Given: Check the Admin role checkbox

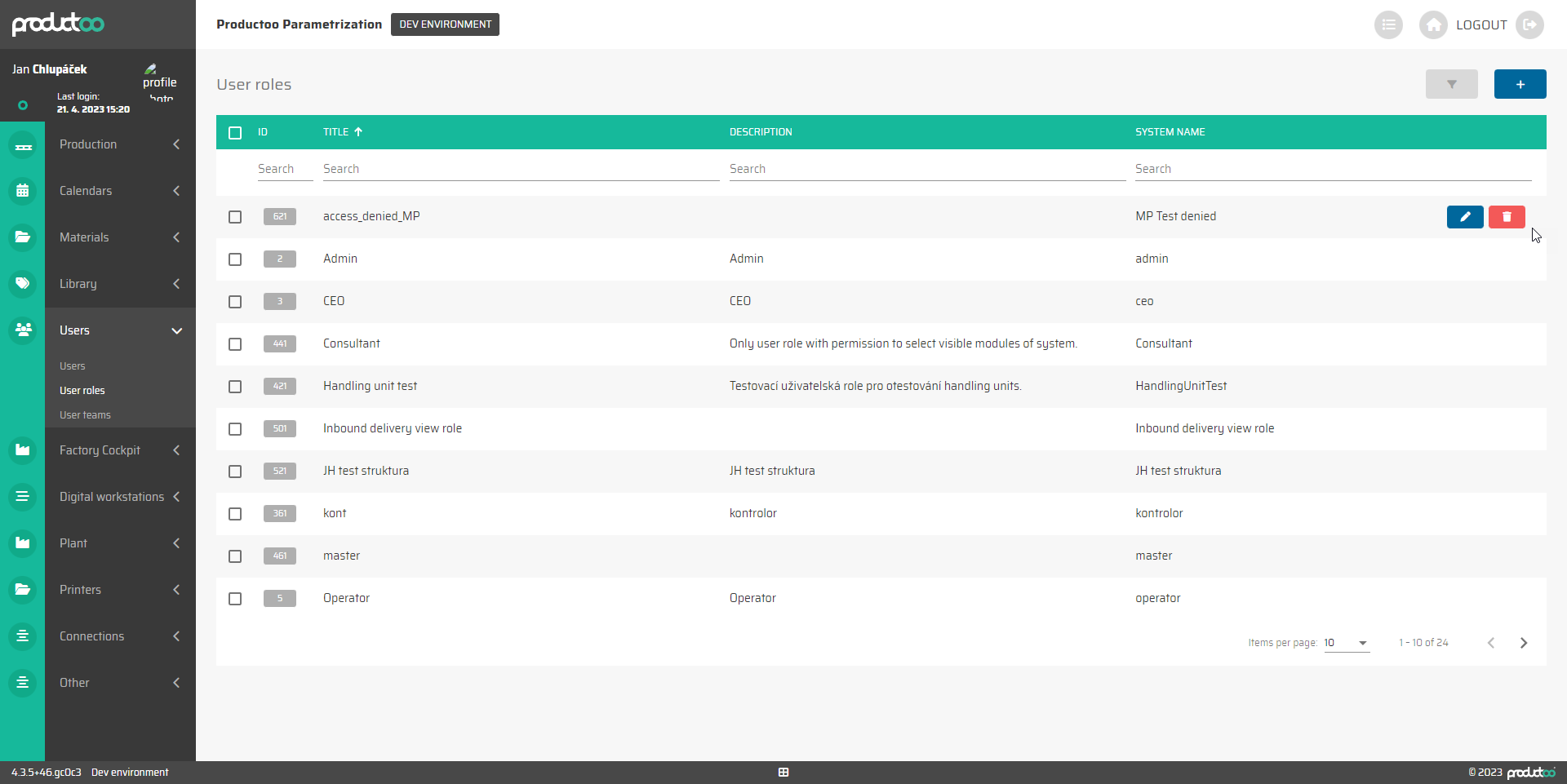Looking at the screenshot, I should point(235,259).
